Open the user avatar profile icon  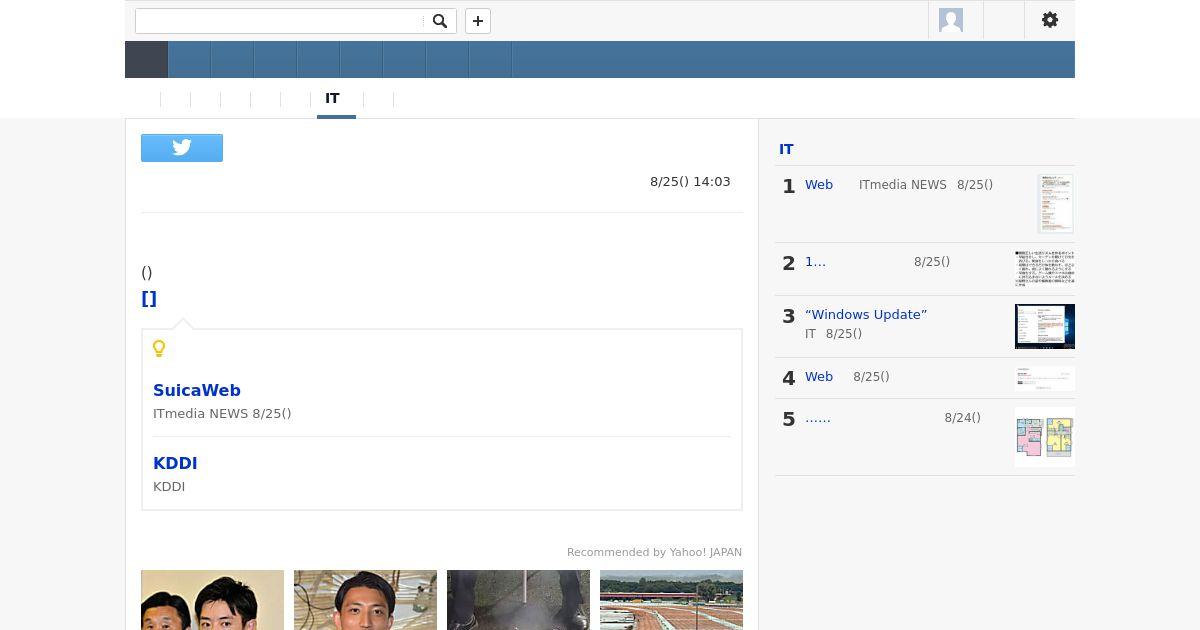point(951,20)
